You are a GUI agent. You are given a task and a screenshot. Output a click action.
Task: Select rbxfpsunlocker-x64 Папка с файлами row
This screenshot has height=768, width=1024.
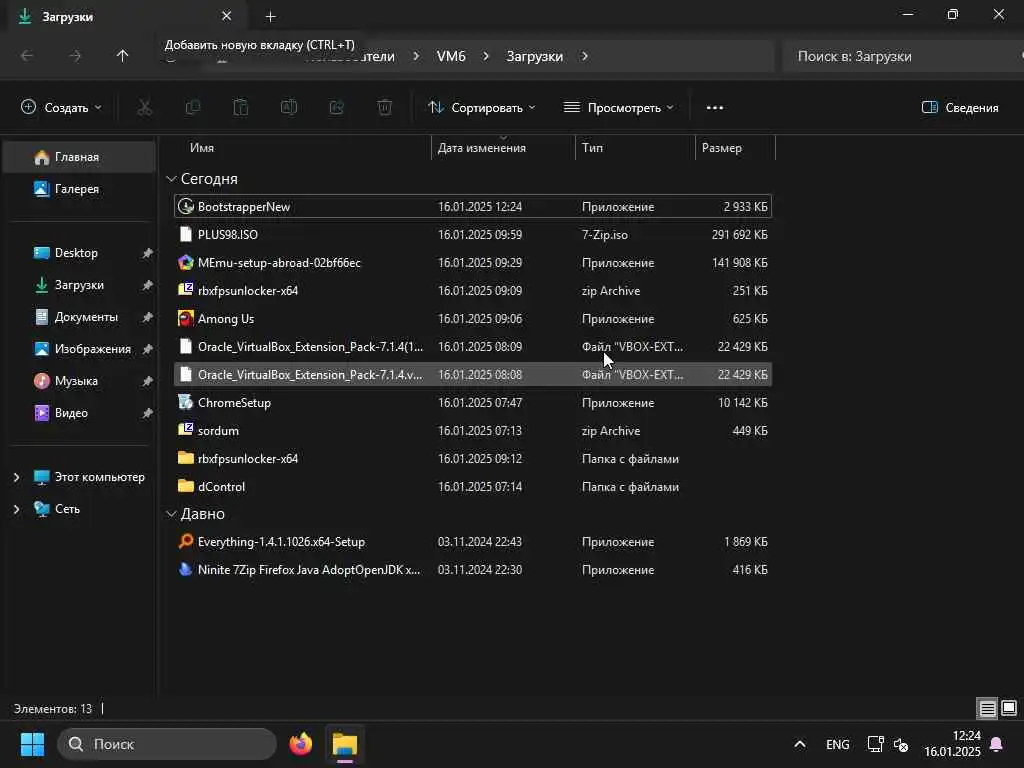point(473,458)
